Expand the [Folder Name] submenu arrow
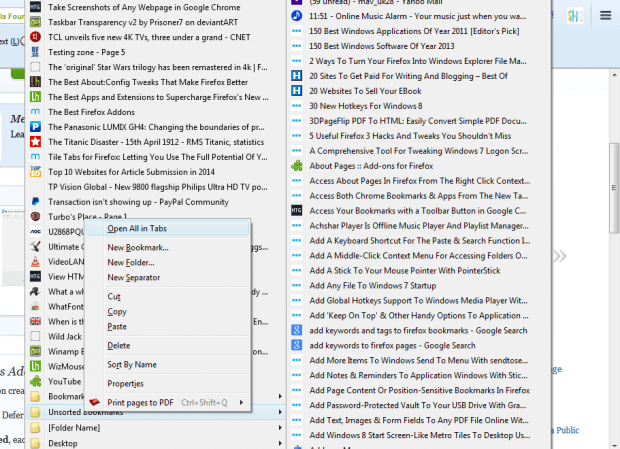This screenshot has height=449, width=620. point(280,427)
